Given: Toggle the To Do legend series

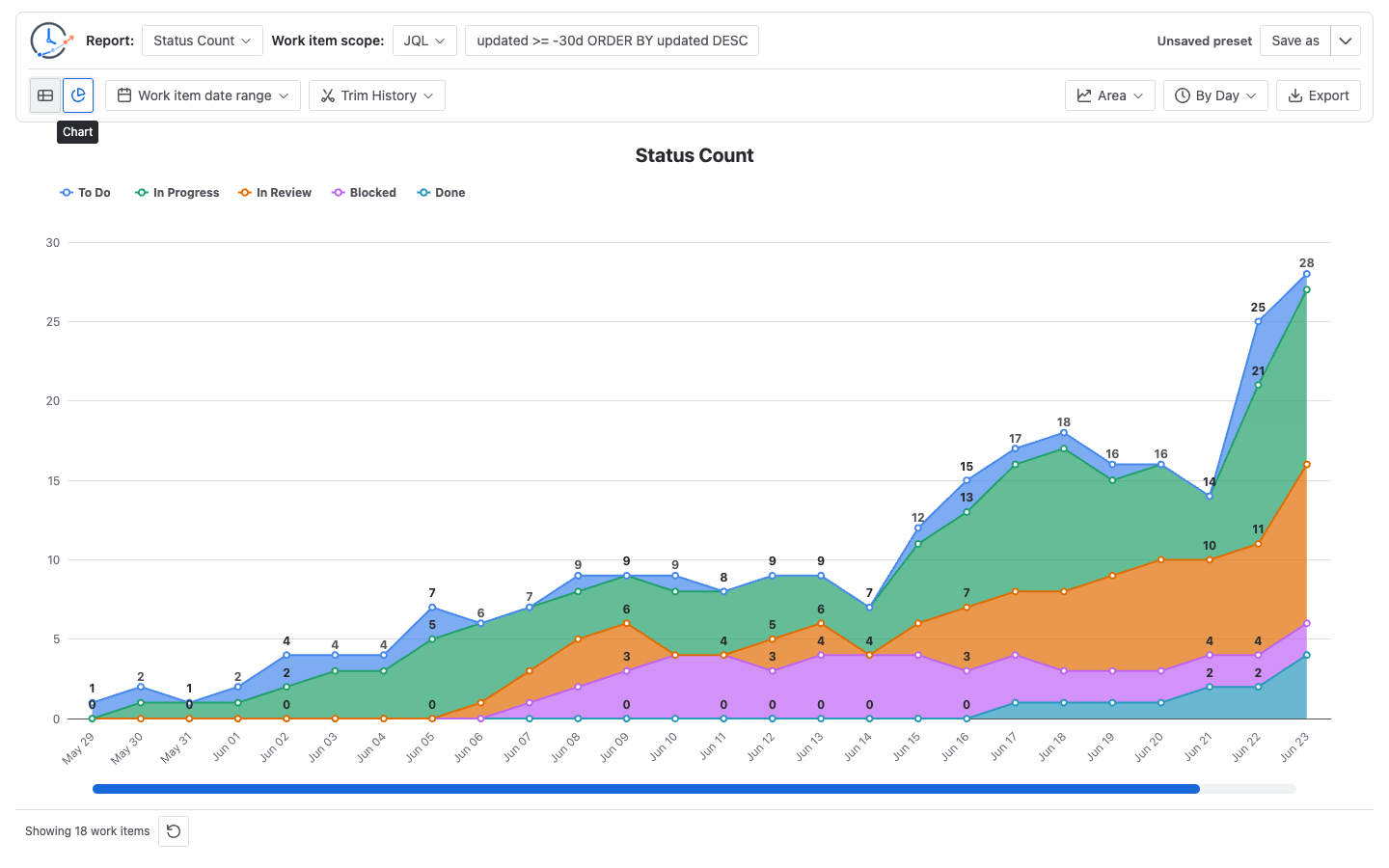Looking at the screenshot, I should tap(86, 193).
